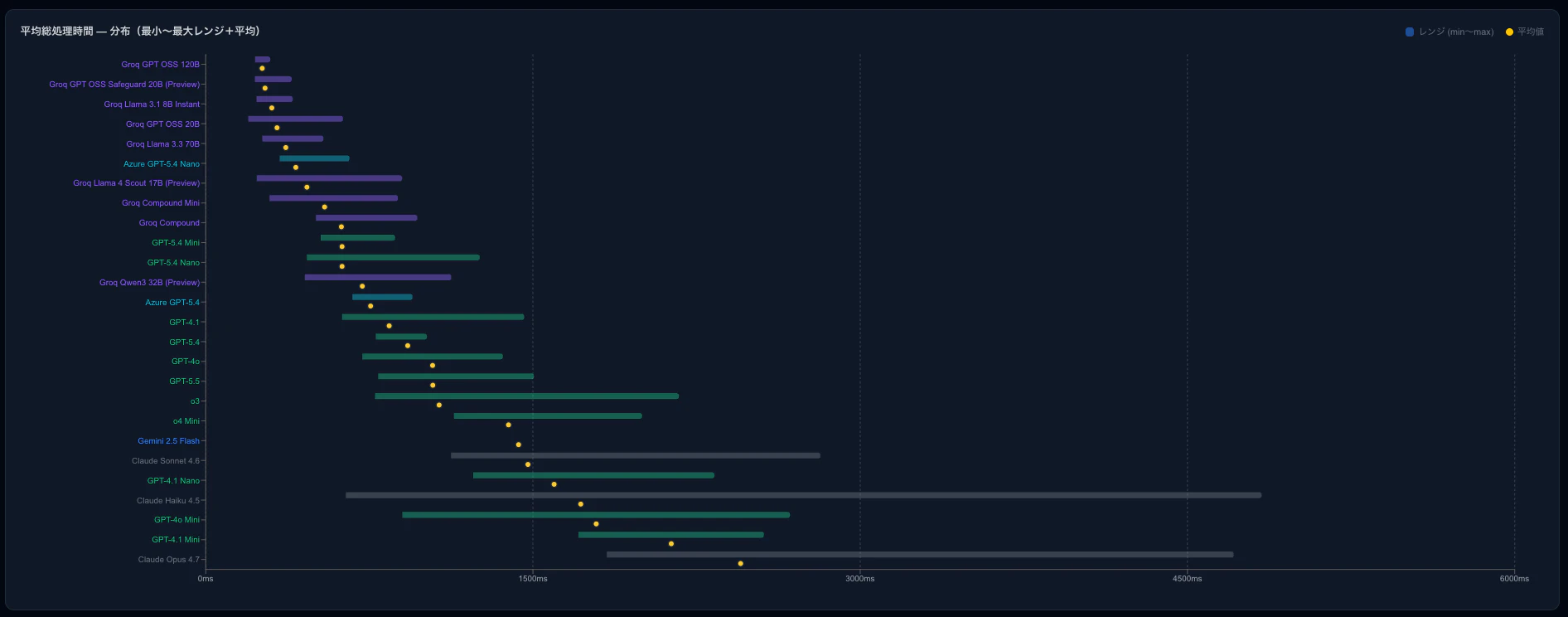Image resolution: width=1568 pixels, height=617 pixels.
Task: Click the Groq GPT OSS 120B range bar
Action: point(262,60)
